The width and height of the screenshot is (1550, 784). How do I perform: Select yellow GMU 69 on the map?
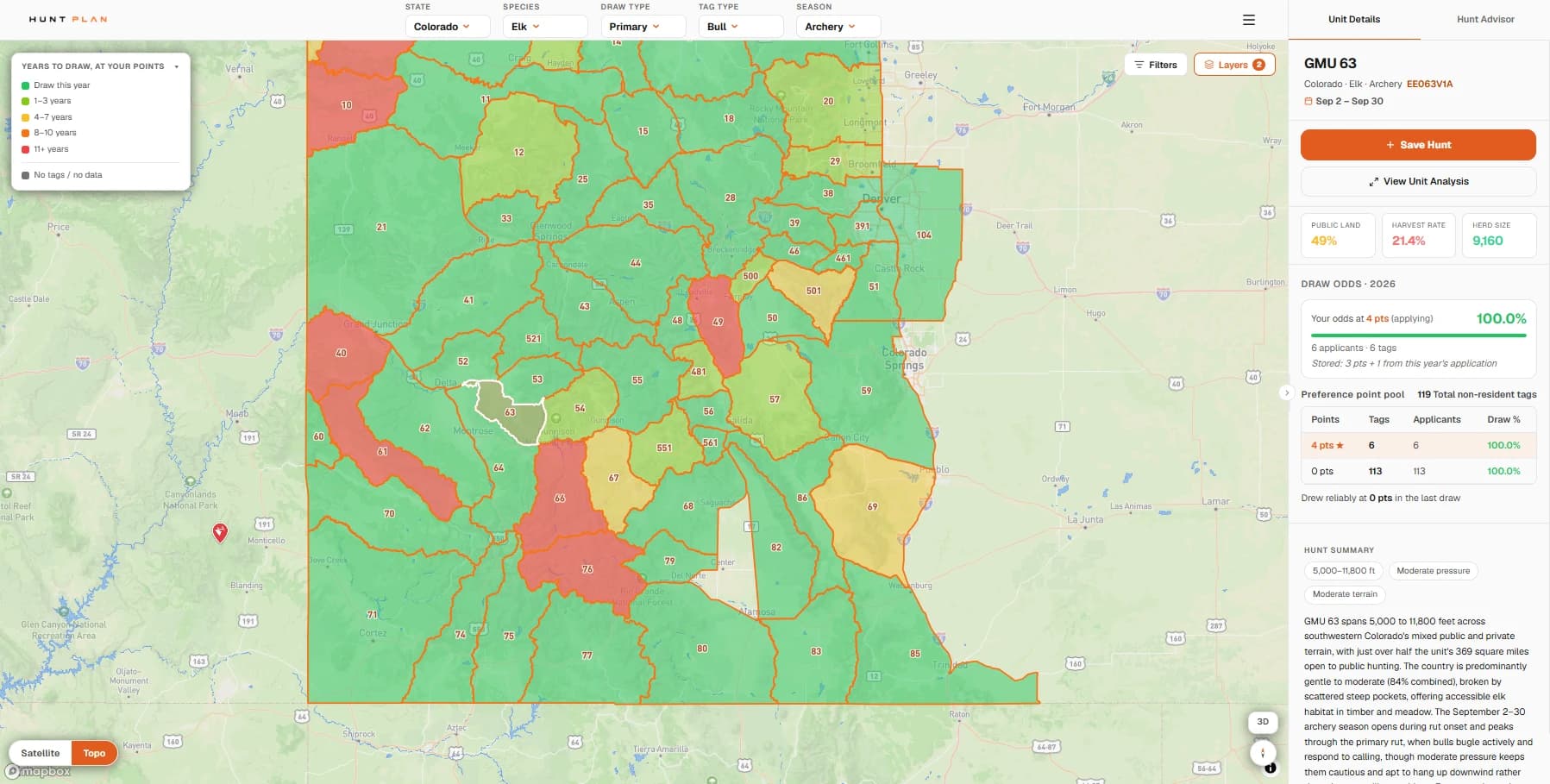[872, 506]
